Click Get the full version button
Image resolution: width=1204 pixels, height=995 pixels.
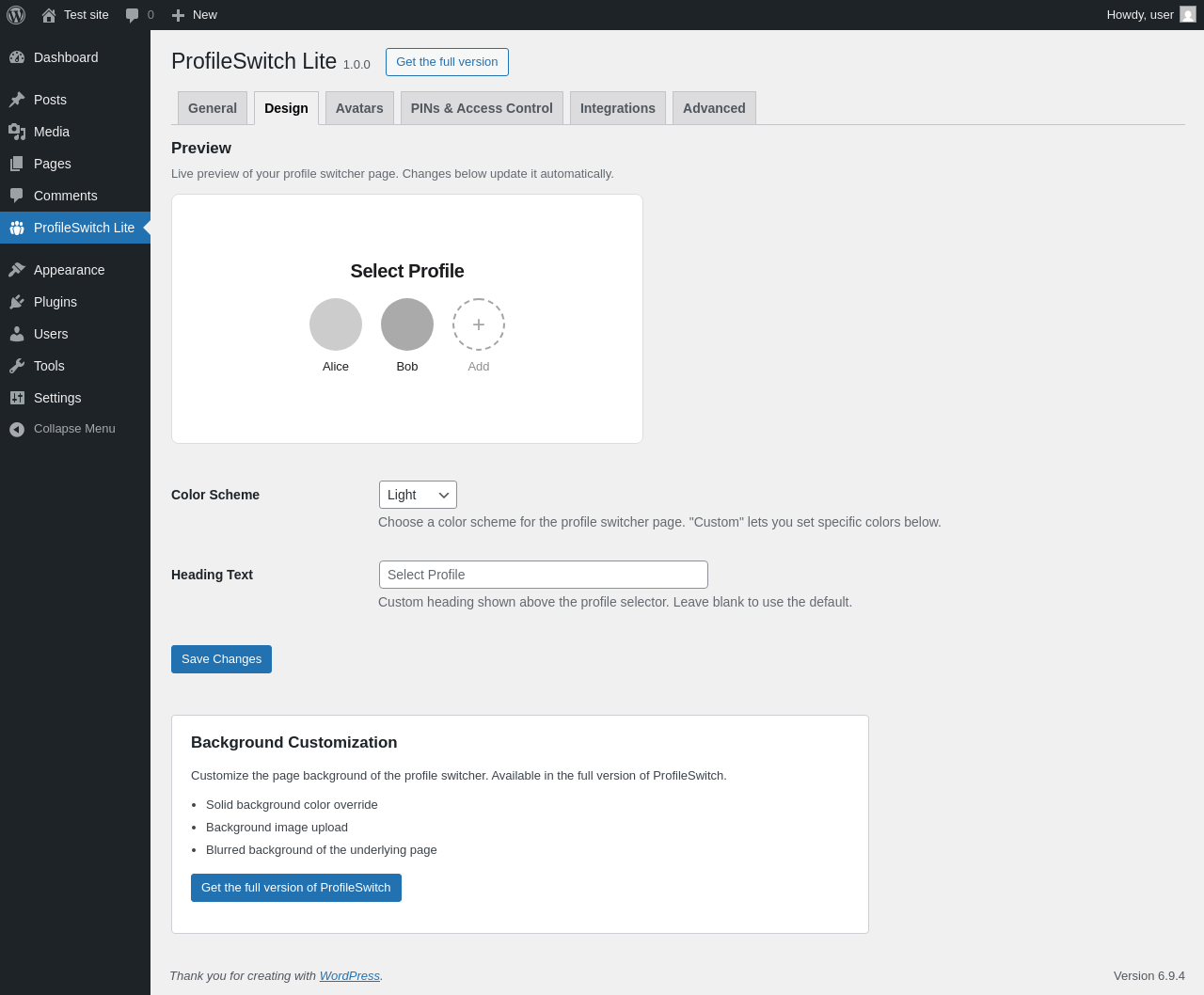(447, 62)
